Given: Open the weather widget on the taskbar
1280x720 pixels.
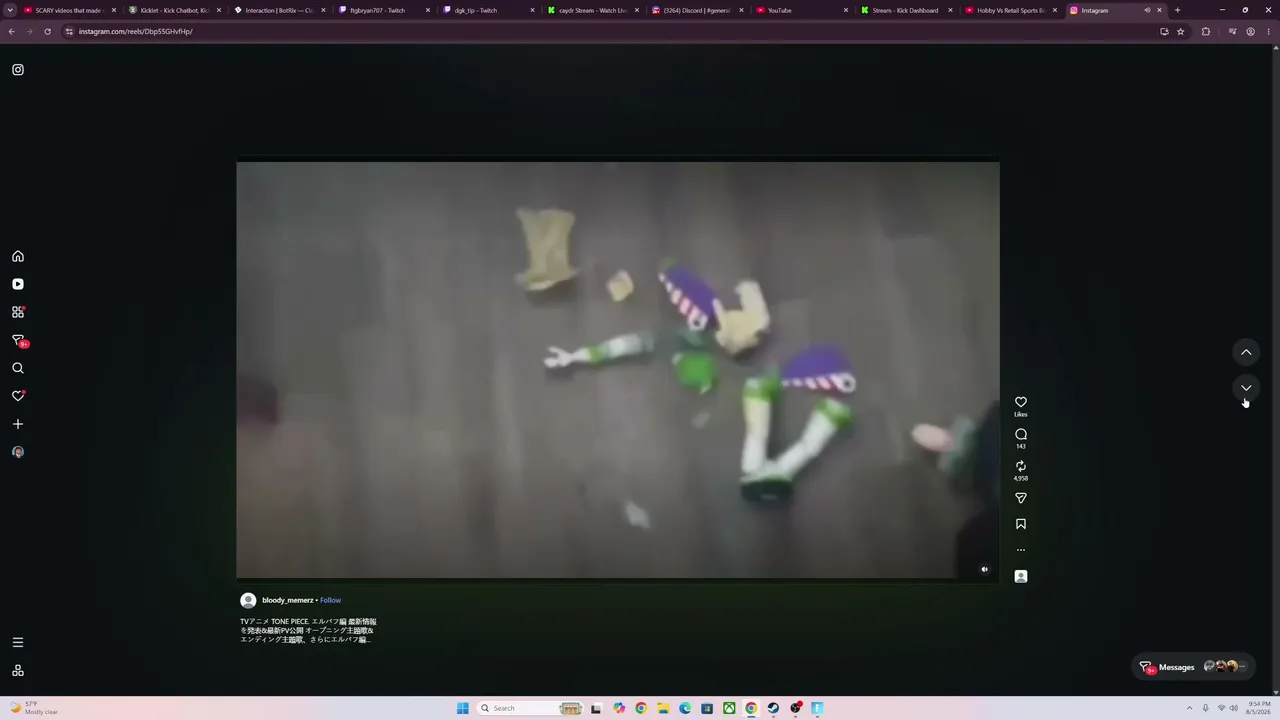Looking at the screenshot, I should coord(36,708).
